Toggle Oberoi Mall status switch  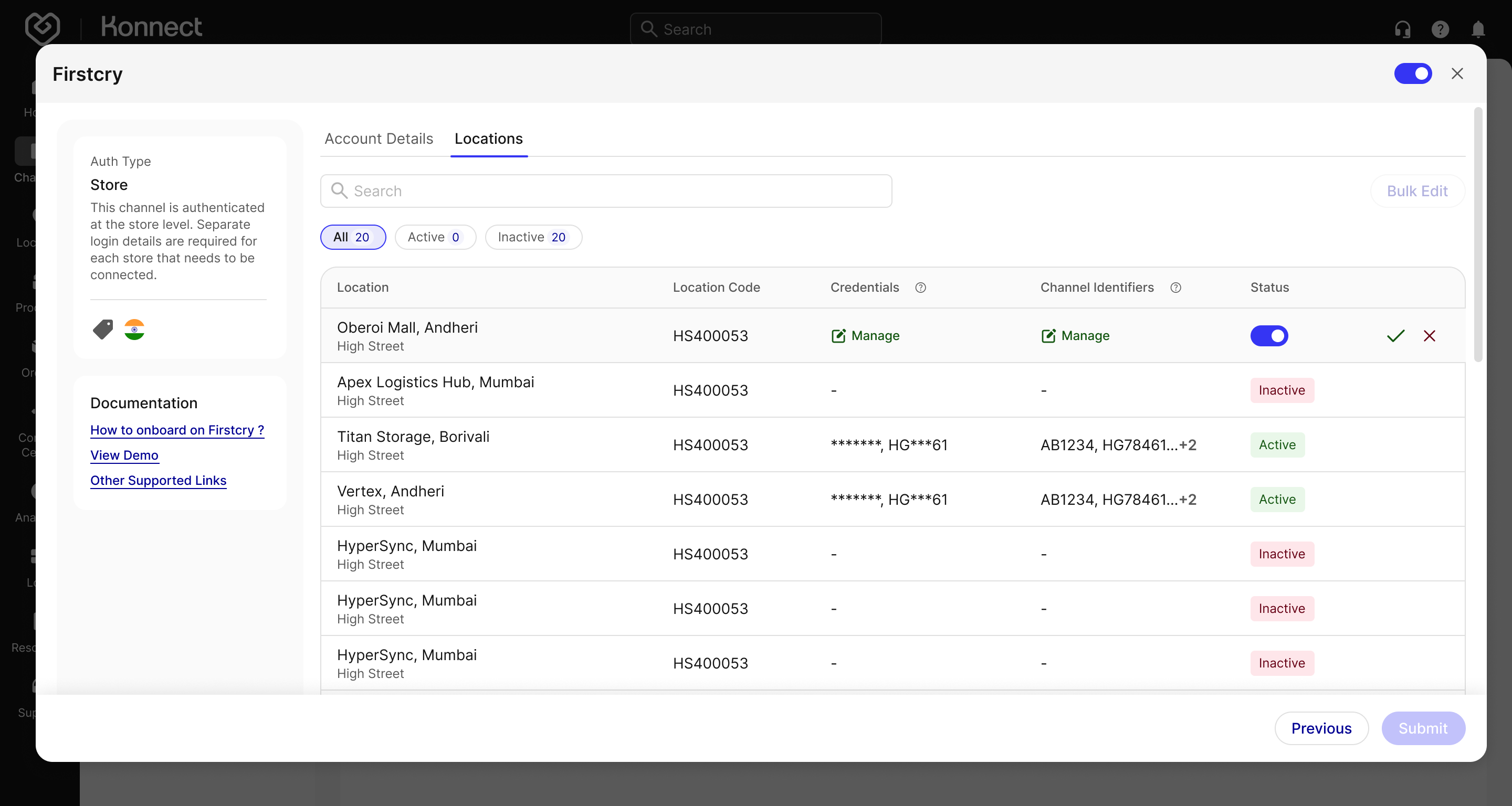1269,335
